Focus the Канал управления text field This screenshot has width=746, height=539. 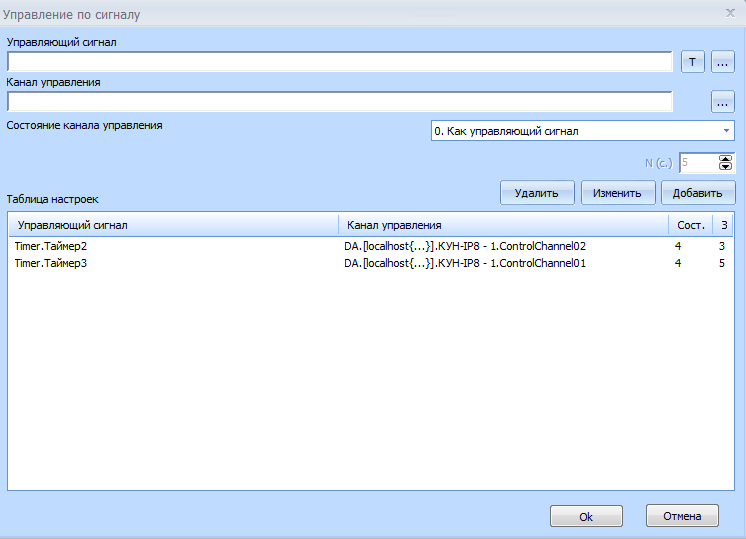point(340,102)
